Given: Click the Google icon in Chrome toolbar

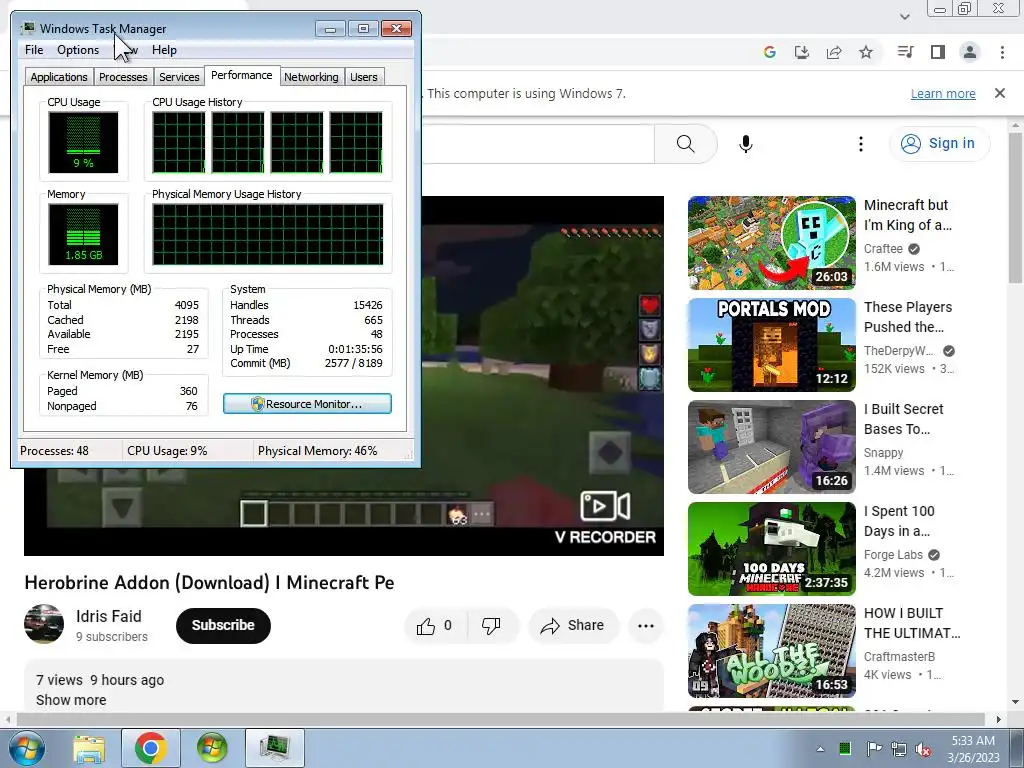Looking at the screenshot, I should coord(770,52).
